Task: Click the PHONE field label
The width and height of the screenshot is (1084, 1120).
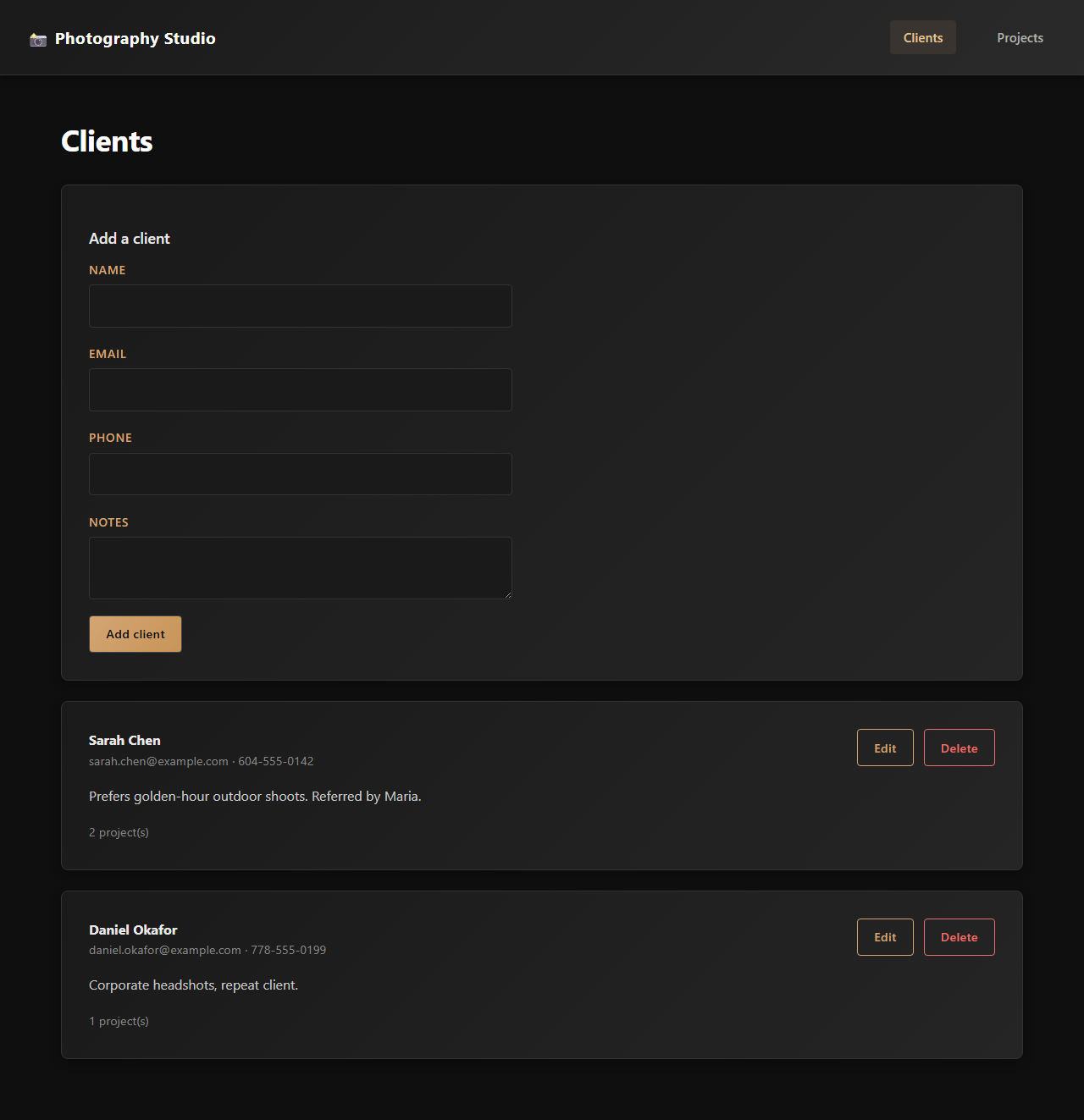Action: tap(111, 438)
